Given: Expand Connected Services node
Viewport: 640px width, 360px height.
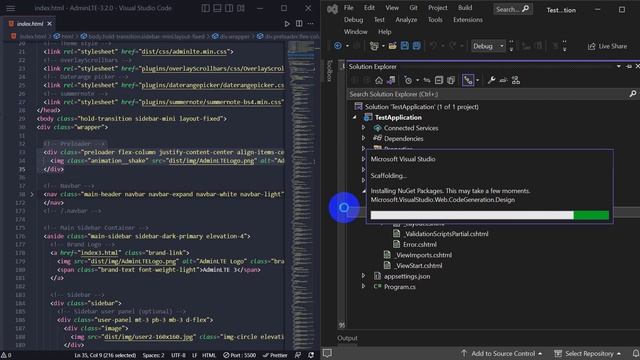Looking at the screenshot, I should click(x=363, y=128).
